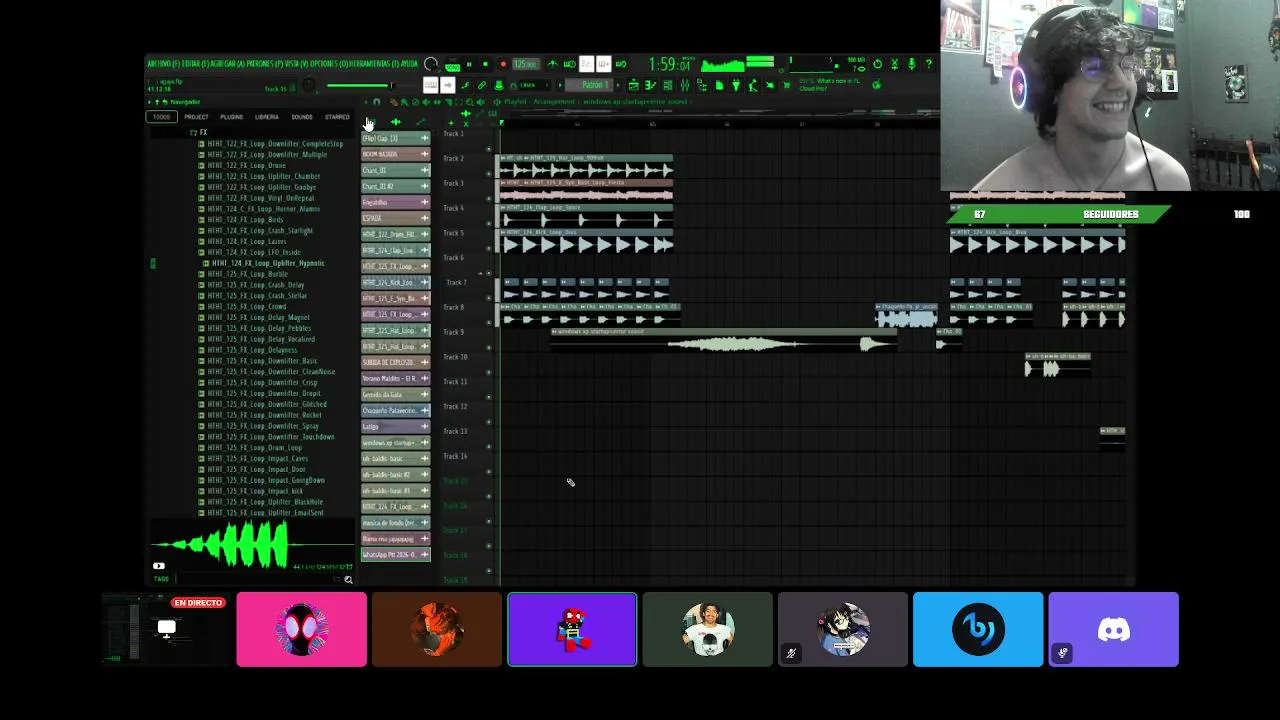This screenshot has height=720, width=1280.
Task: Click the tempo display showing 125
Action: click(525, 64)
